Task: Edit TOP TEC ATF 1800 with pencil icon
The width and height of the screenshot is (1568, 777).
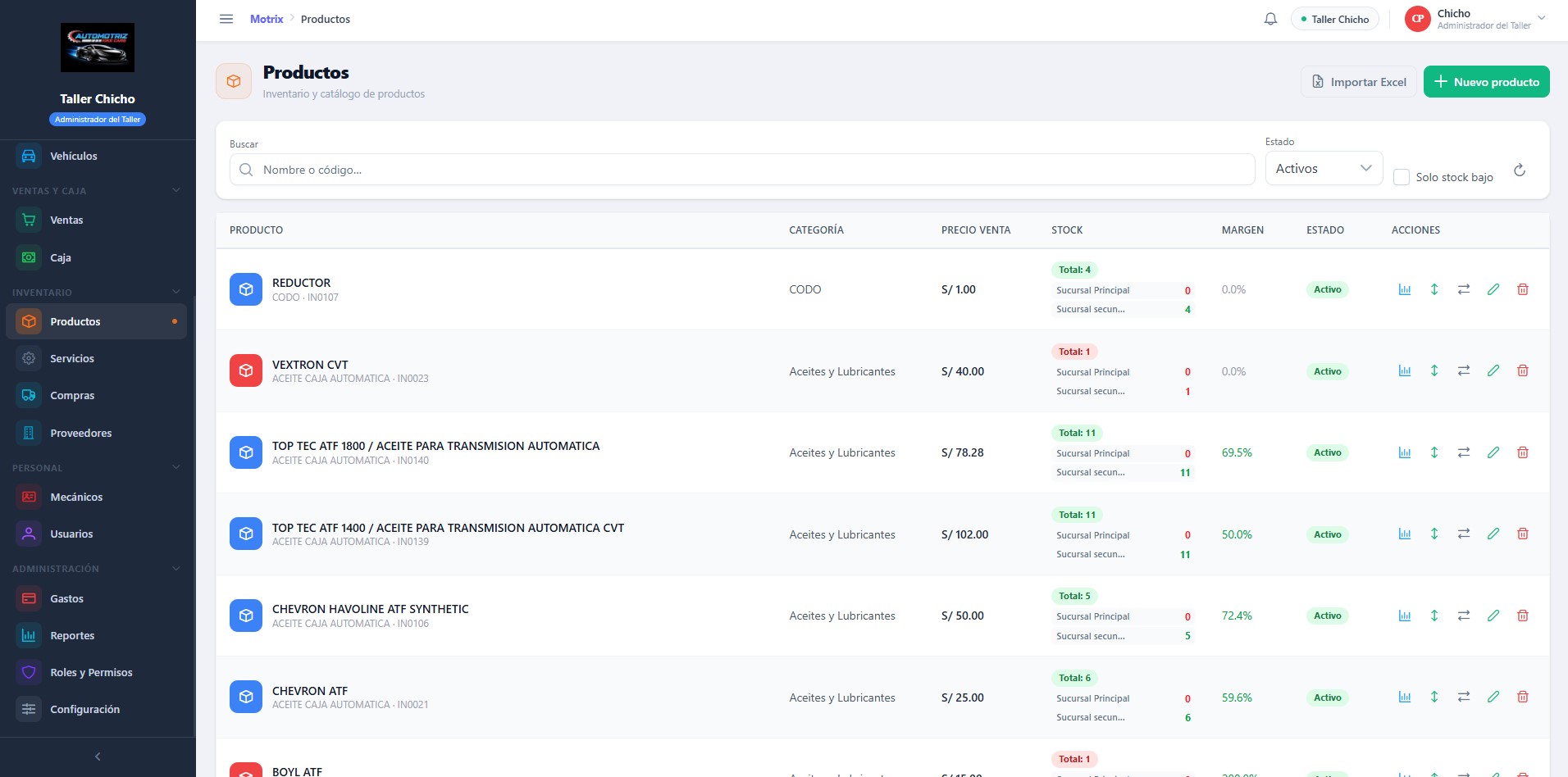Action: coord(1493,452)
